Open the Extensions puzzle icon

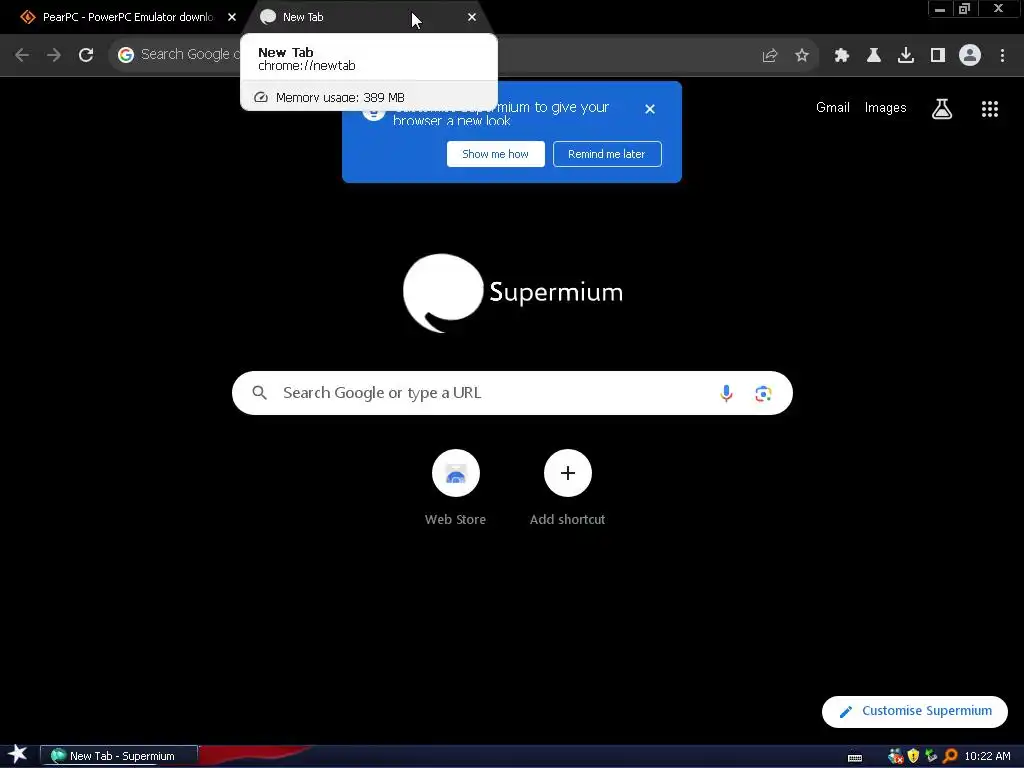click(x=842, y=56)
